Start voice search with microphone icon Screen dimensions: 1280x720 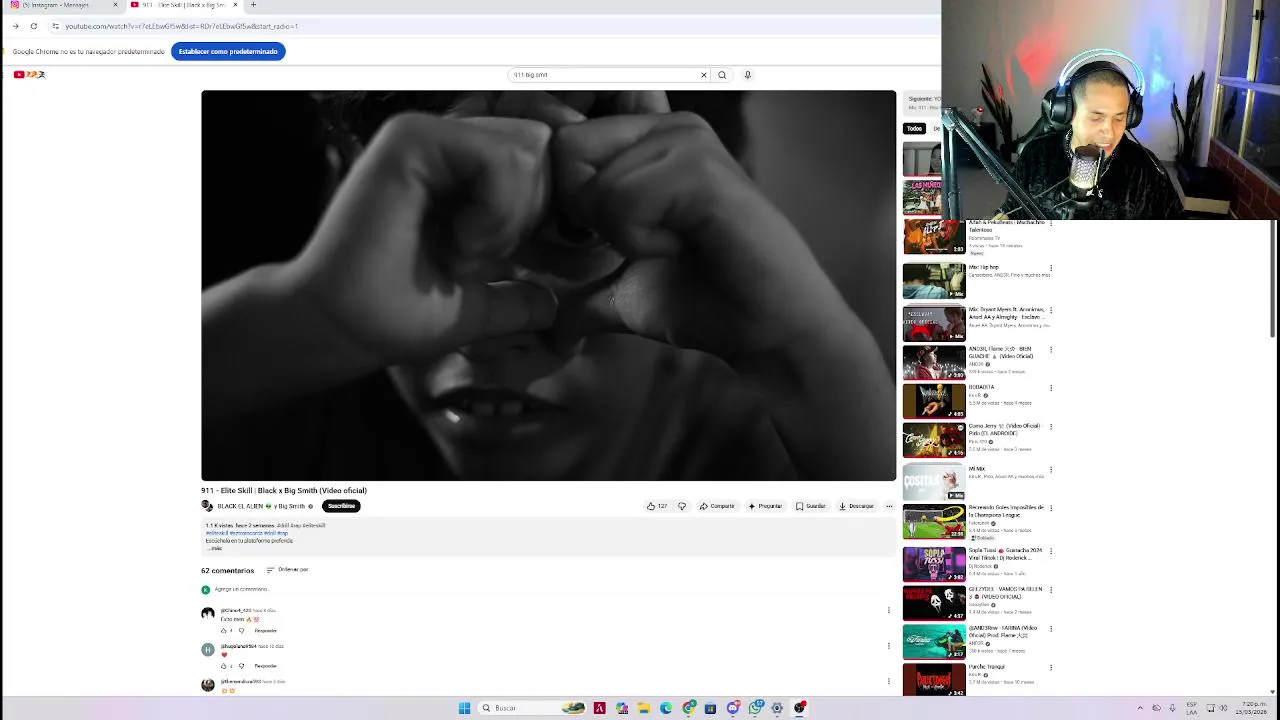click(747, 75)
